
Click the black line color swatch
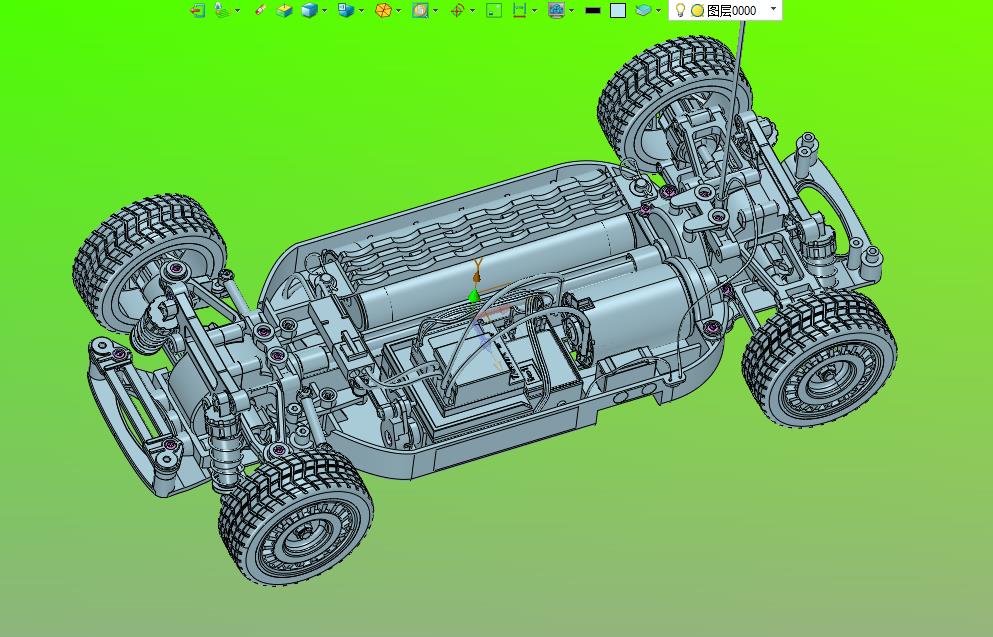point(593,10)
